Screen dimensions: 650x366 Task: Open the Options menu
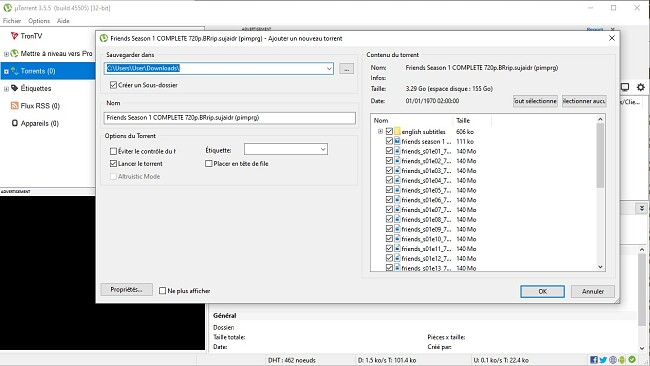[x=39, y=21]
